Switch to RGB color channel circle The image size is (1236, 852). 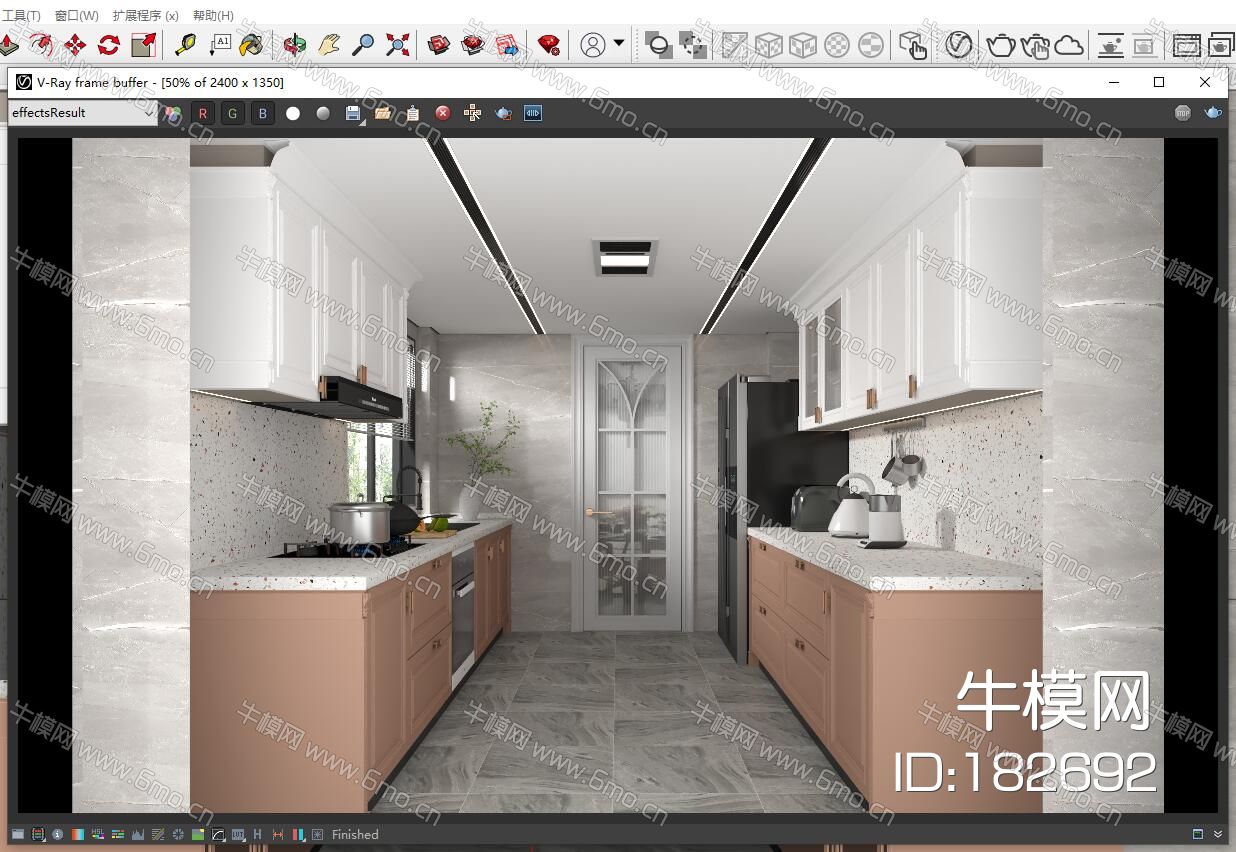coord(173,113)
